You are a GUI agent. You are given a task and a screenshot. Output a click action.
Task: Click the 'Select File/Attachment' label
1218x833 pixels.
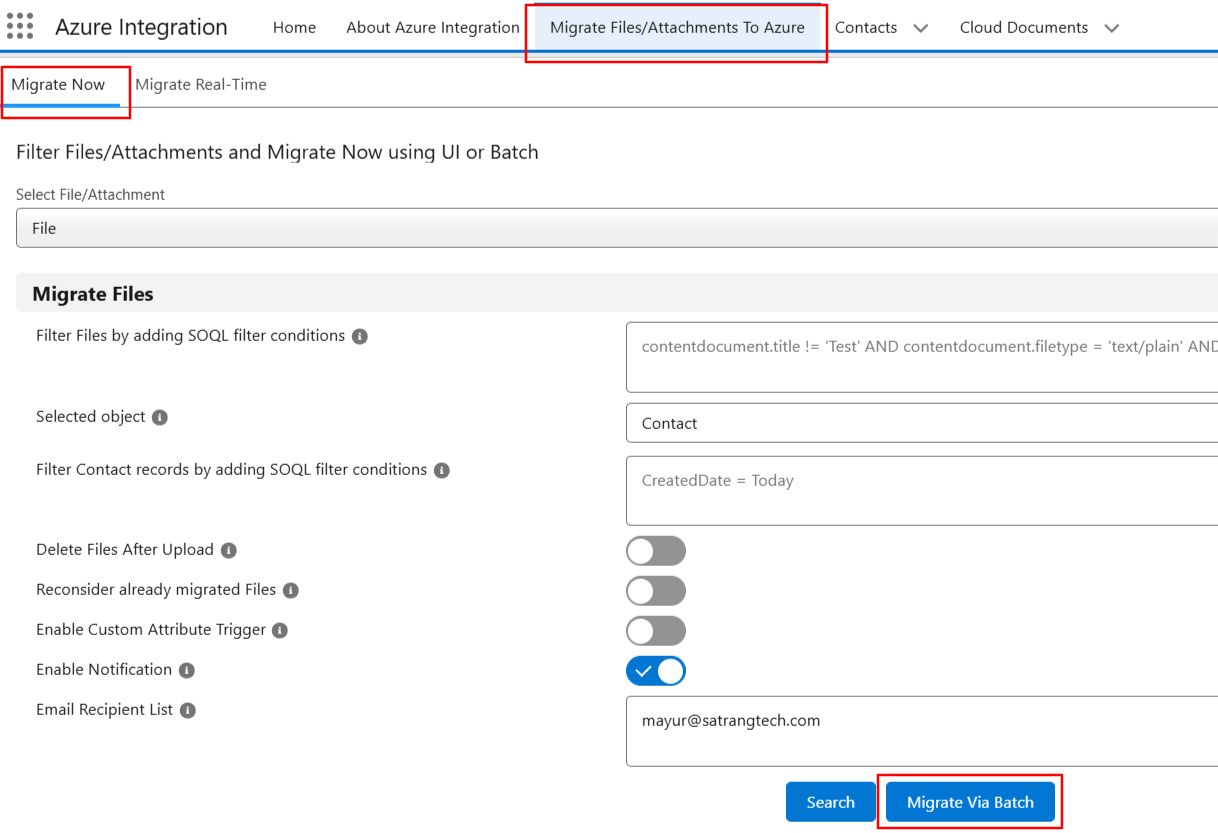[x=91, y=195]
